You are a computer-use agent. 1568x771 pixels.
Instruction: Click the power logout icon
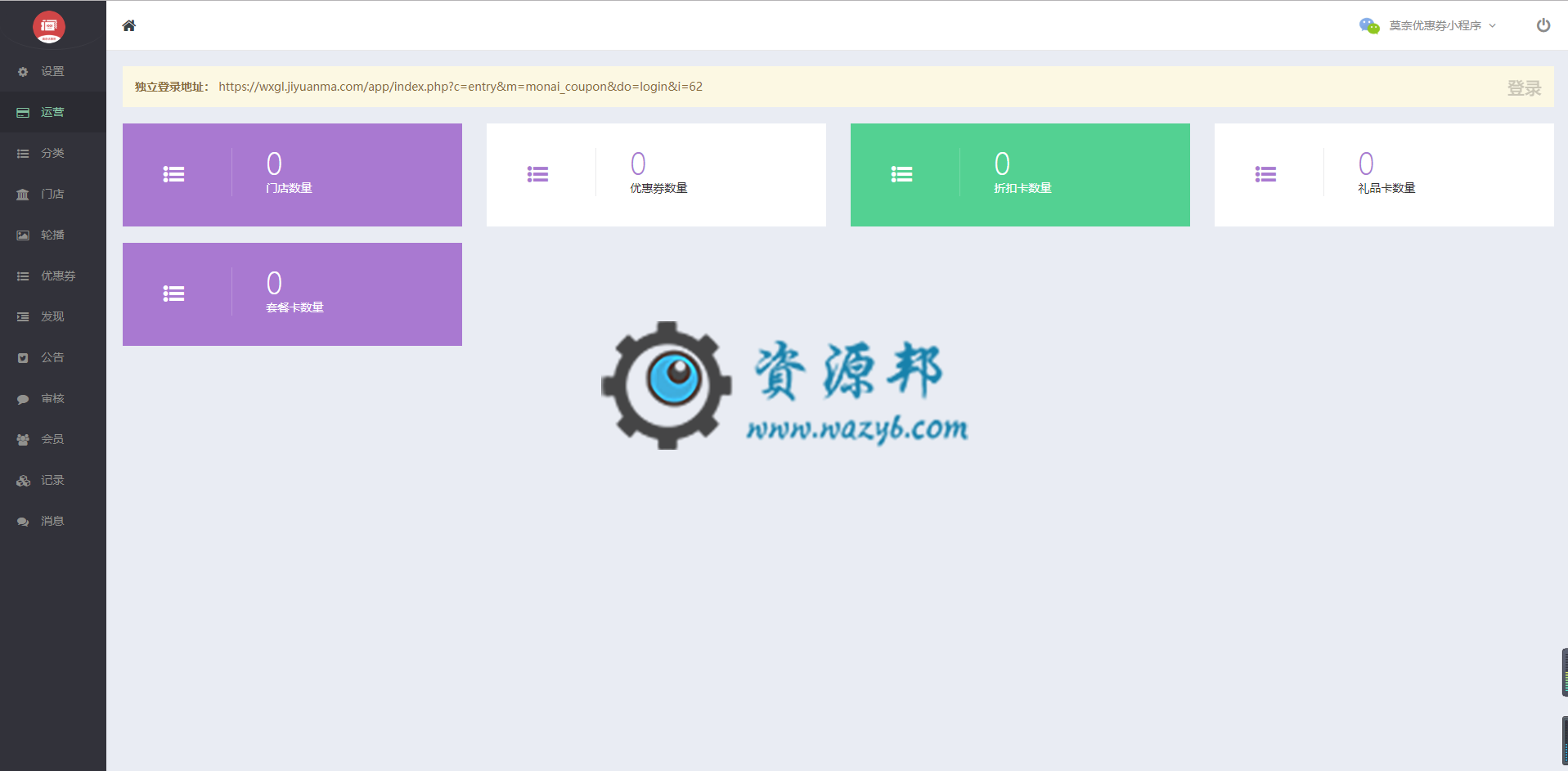[1543, 25]
